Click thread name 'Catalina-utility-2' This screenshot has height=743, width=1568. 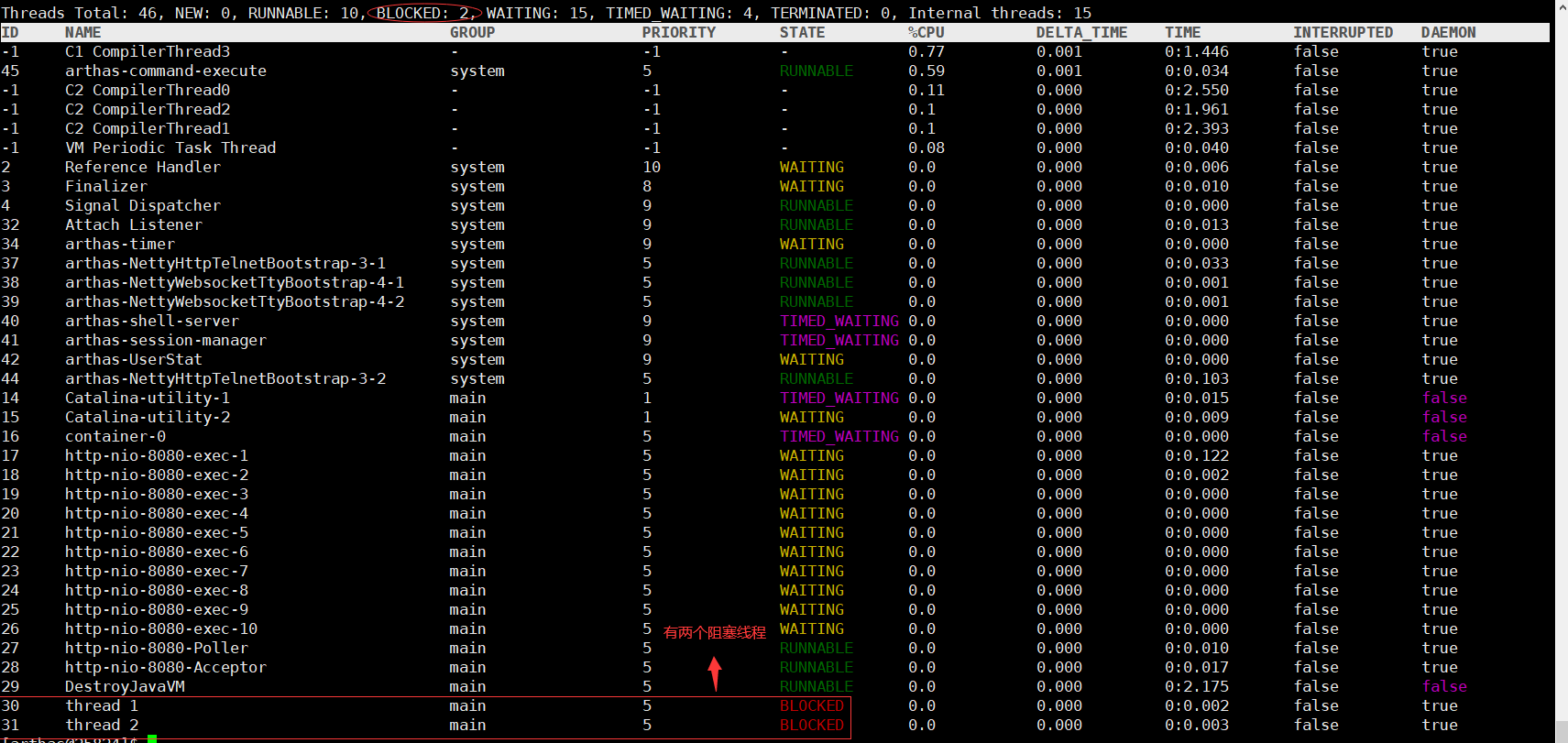148,417
